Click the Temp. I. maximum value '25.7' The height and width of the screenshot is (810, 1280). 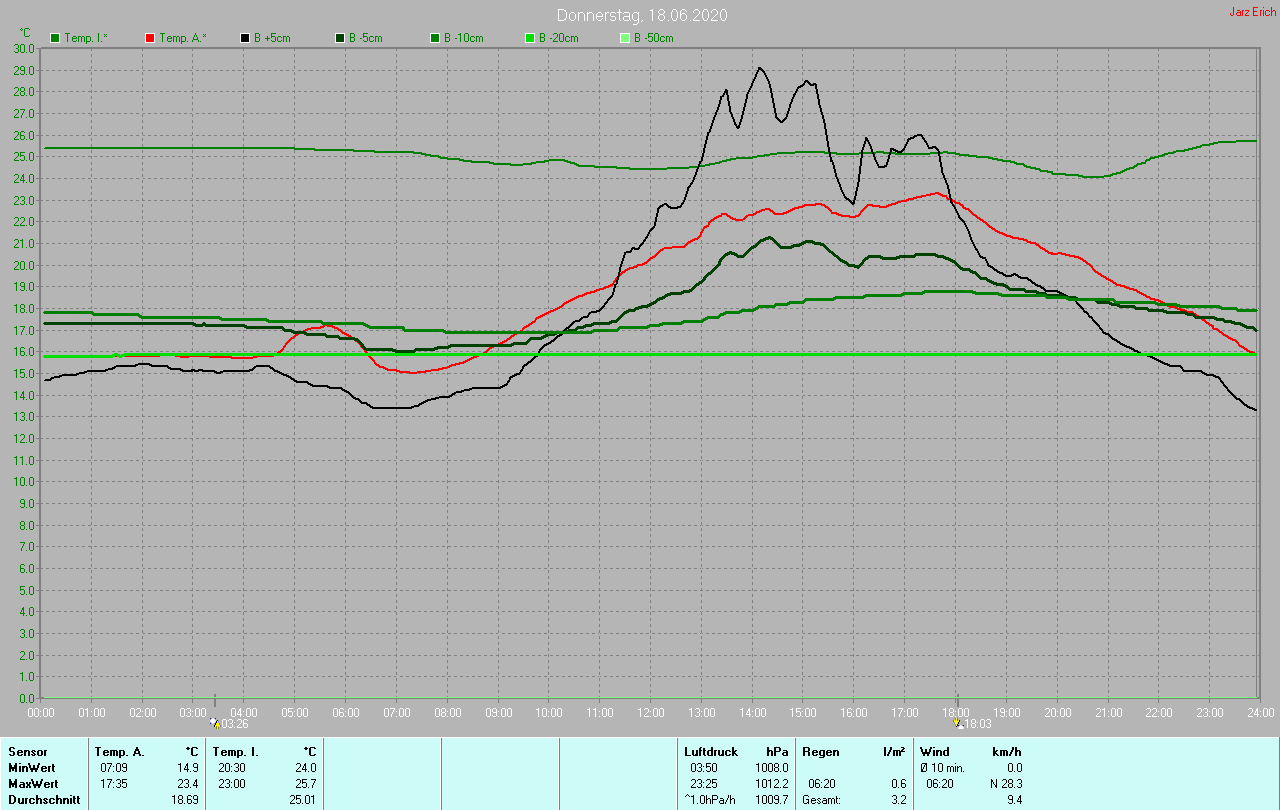tap(305, 783)
